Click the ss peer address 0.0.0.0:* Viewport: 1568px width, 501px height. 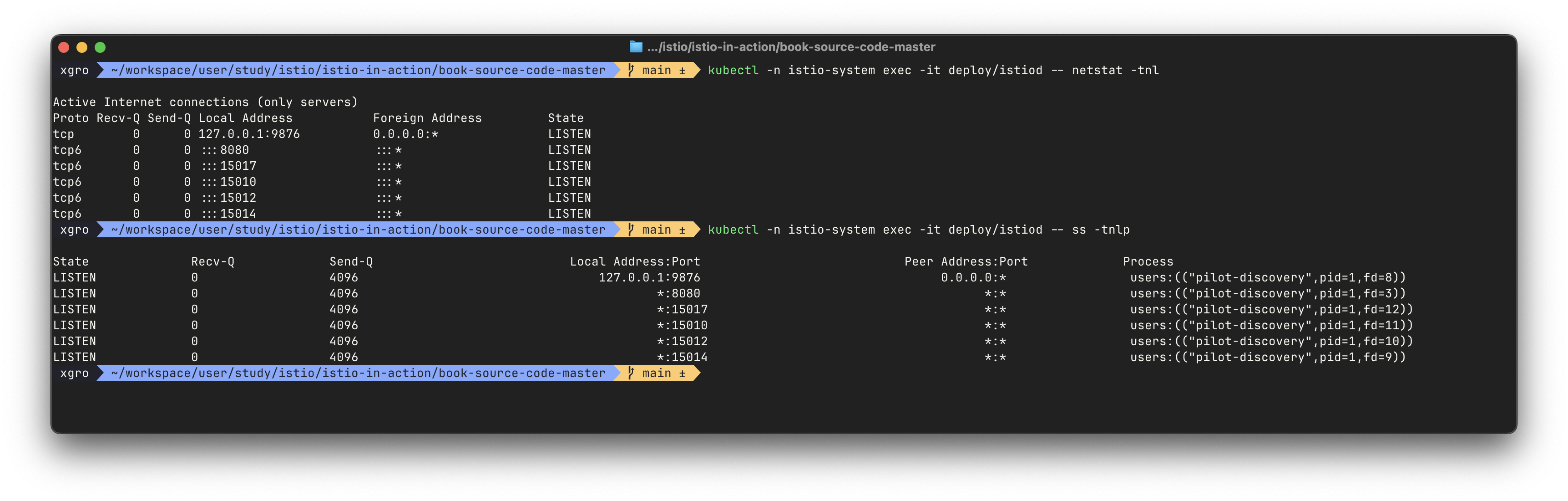coord(973,277)
